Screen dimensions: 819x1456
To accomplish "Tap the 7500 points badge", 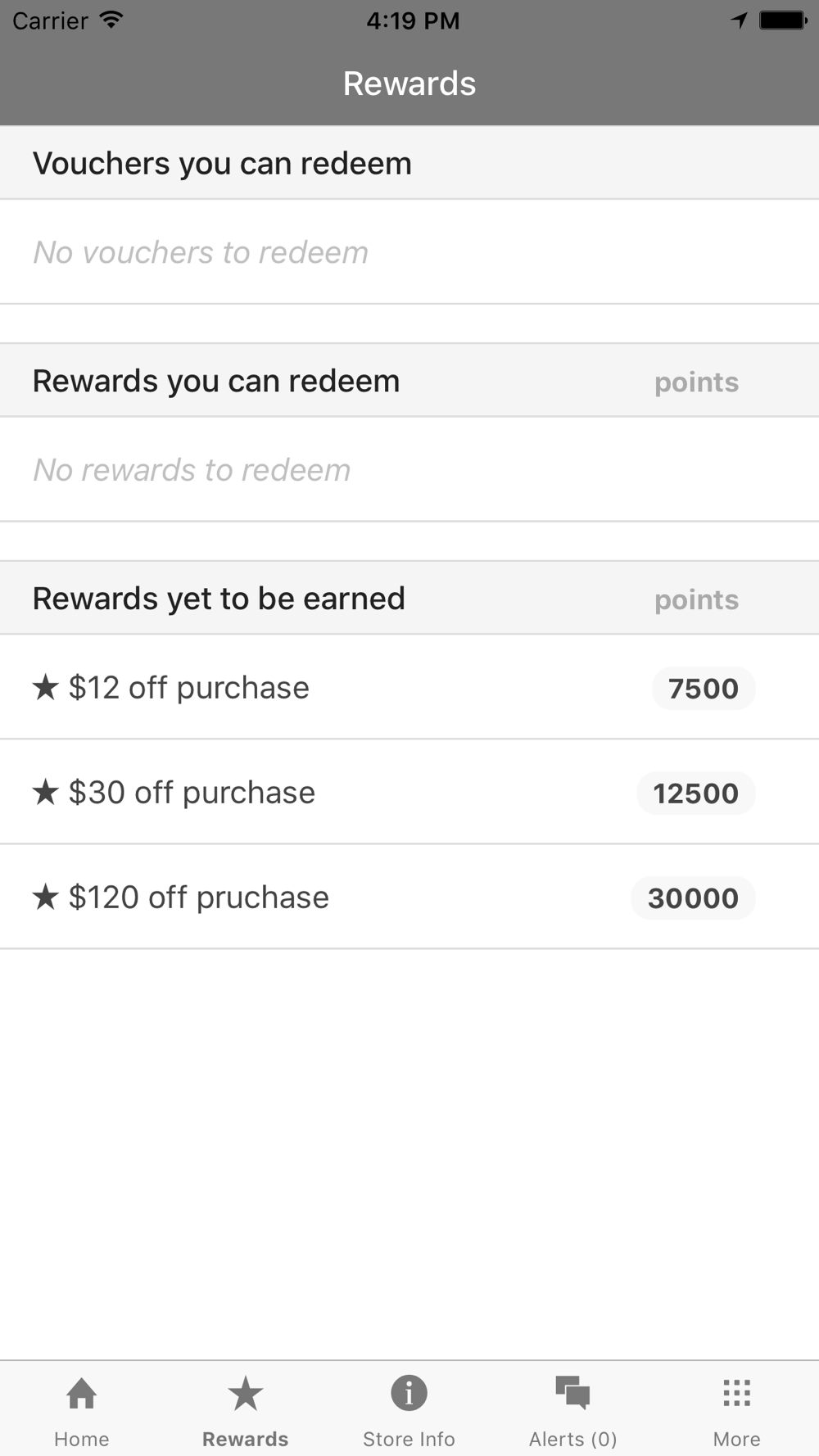I will pos(704,688).
